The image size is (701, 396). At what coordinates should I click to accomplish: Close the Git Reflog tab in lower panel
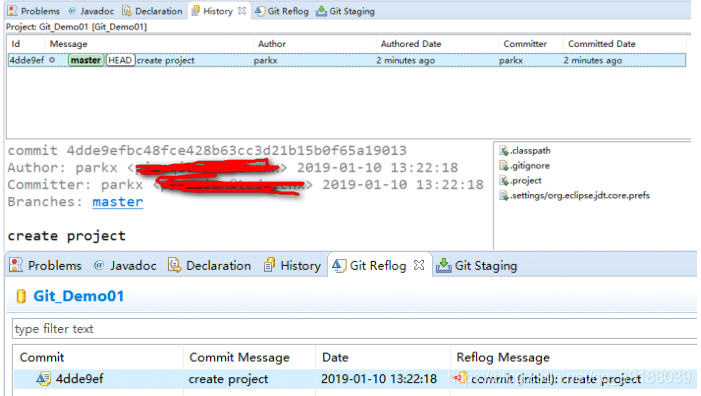pos(419,265)
